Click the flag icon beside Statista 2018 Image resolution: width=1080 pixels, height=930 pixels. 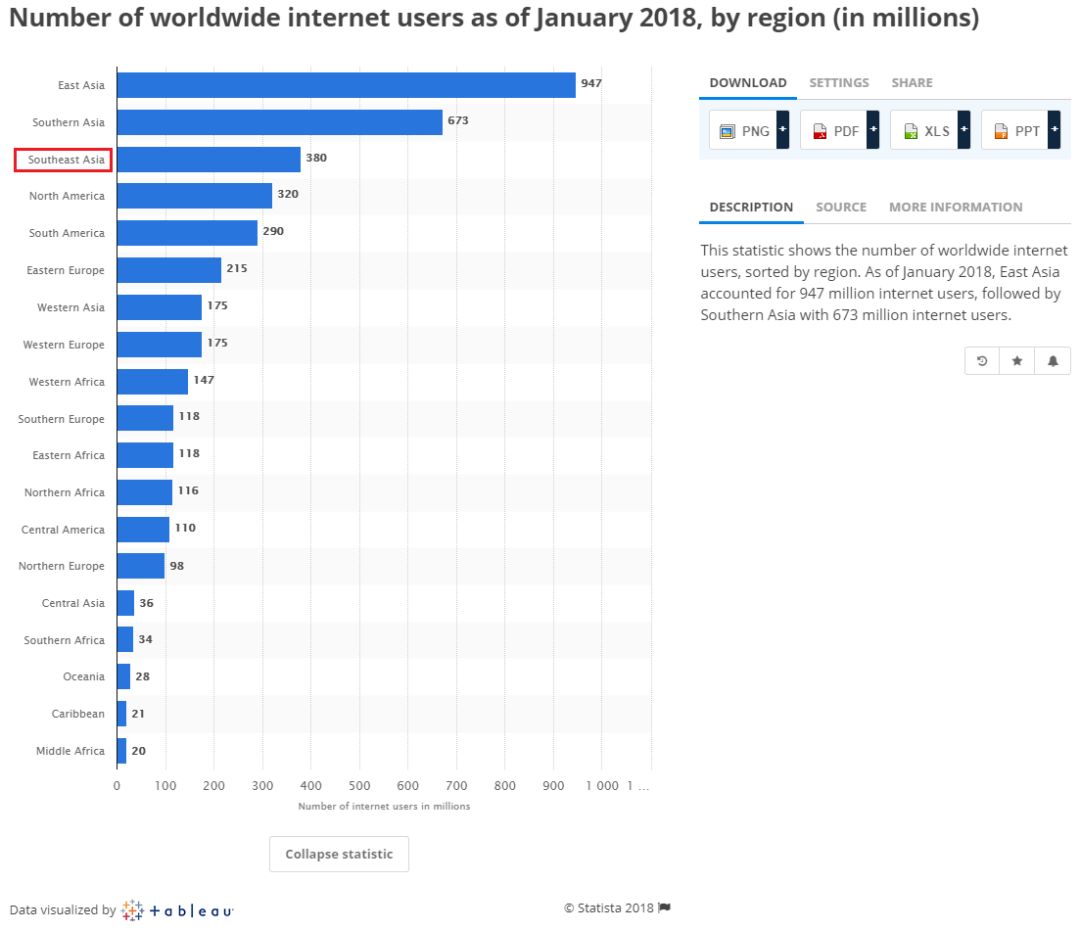[x=664, y=907]
